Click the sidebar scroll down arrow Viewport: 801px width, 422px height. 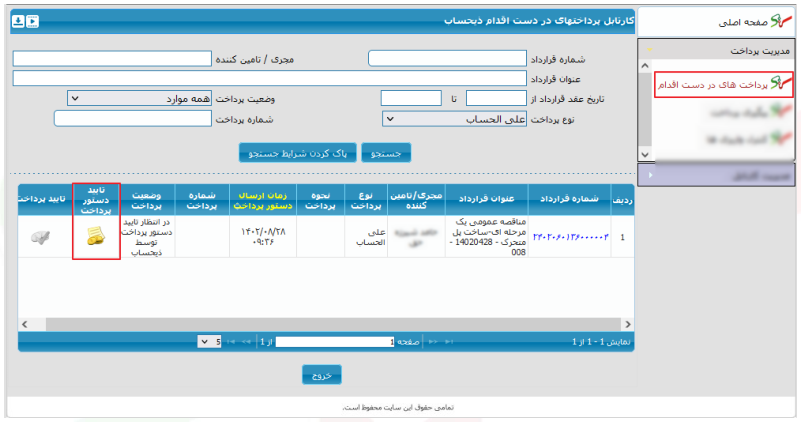click(645, 154)
